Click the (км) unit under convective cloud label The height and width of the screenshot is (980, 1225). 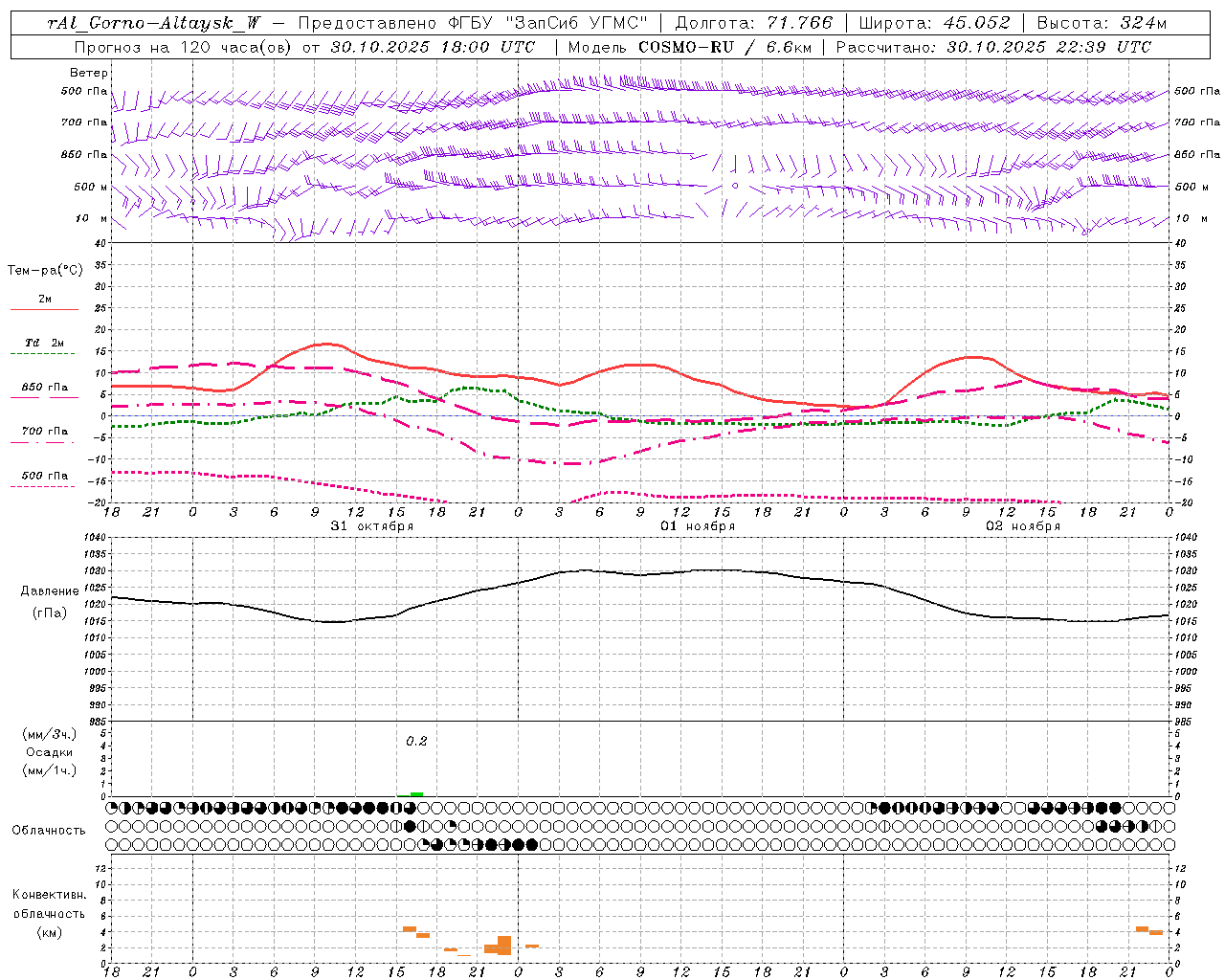(x=49, y=931)
